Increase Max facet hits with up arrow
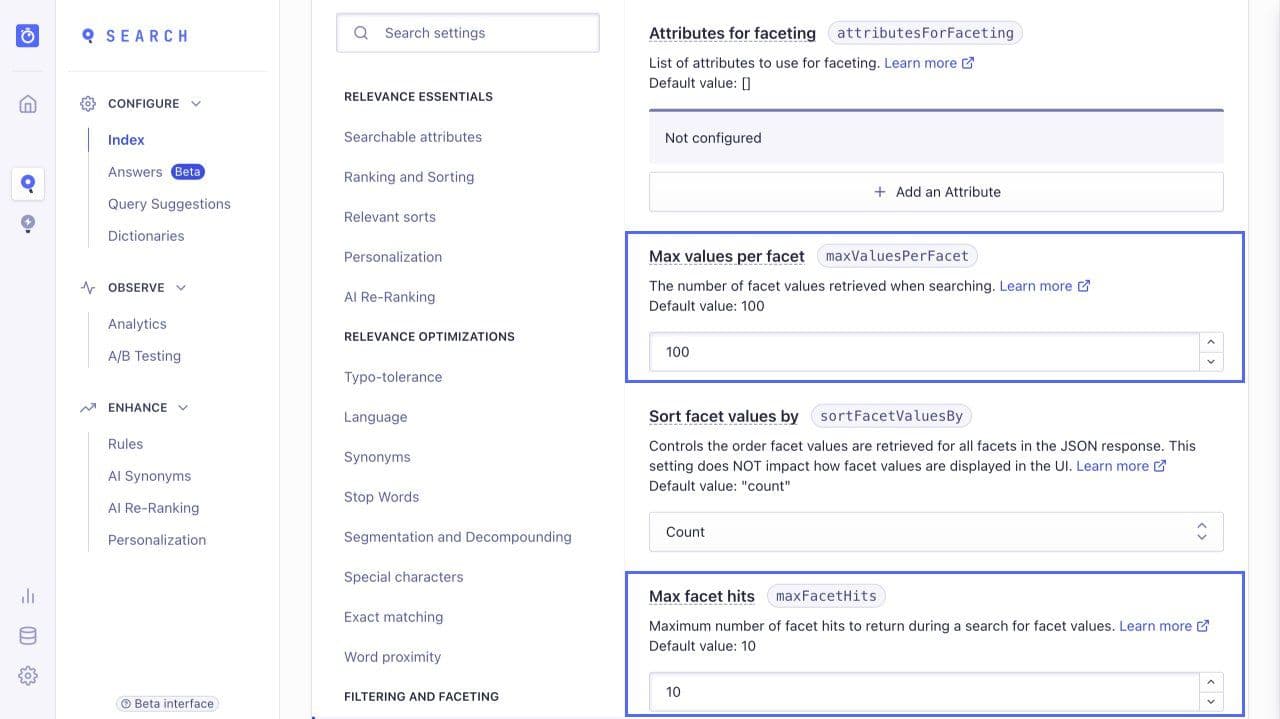The image size is (1280, 719). (x=1211, y=682)
